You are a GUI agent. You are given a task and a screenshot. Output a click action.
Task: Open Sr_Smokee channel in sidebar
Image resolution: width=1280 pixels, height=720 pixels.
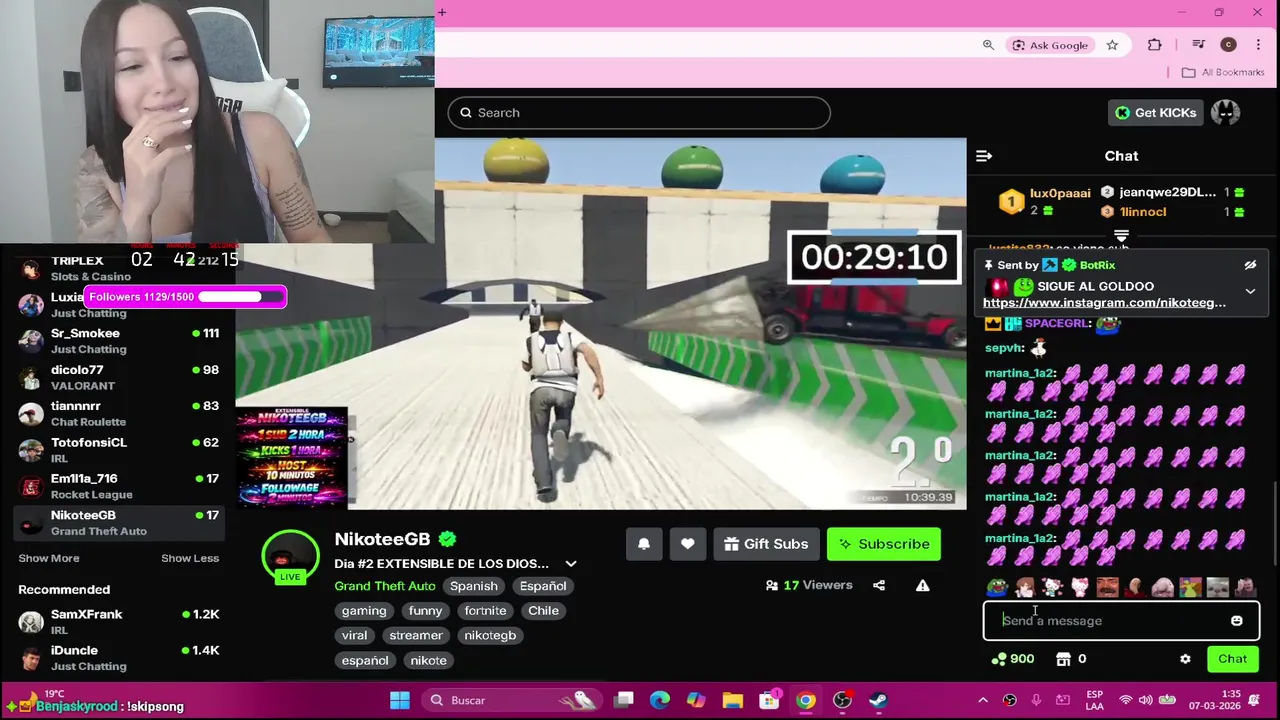coord(118,341)
